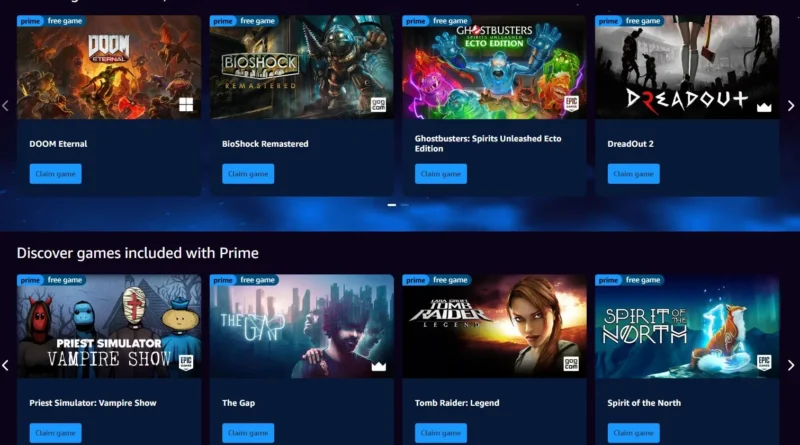Click the crown icon on DreadOut 2
The image size is (800, 445).
pyautogui.click(x=764, y=107)
